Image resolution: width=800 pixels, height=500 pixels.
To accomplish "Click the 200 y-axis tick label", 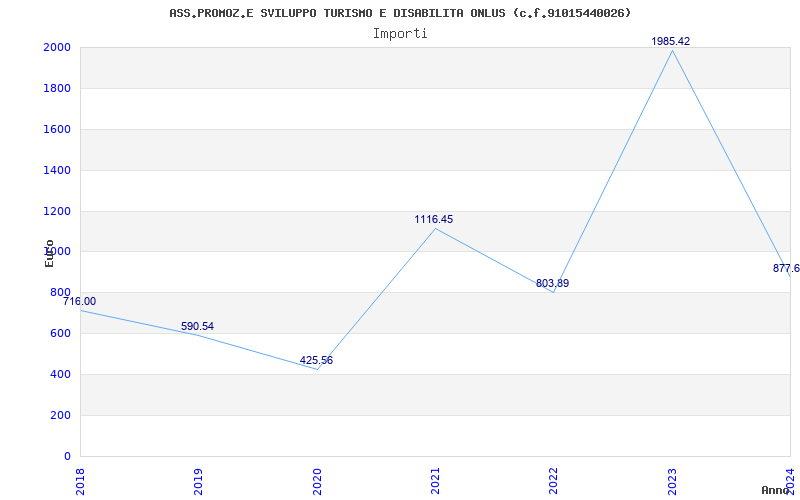I will click(60, 415).
